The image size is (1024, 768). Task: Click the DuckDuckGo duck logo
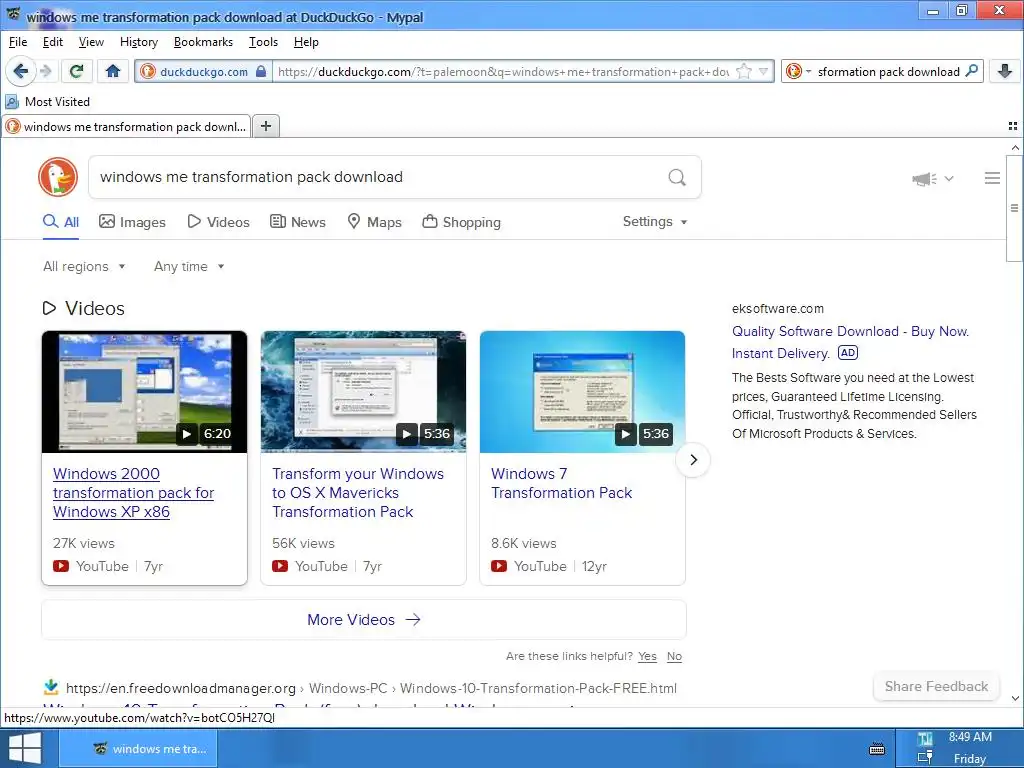[58, 177]
